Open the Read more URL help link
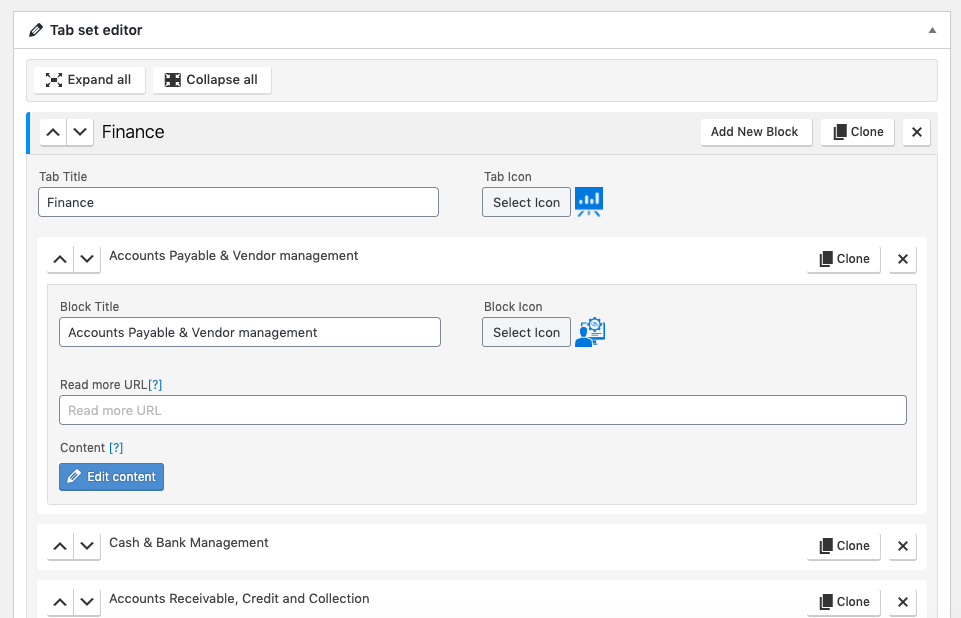The height and width of the screenshot is (618, 961). click(155, 385)
